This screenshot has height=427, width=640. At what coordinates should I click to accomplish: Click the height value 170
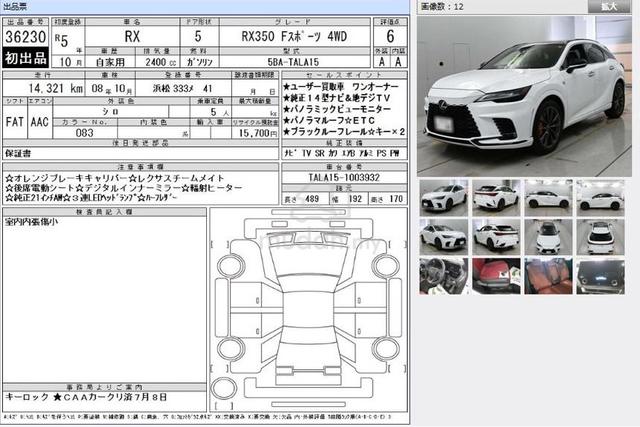(x=396, y=199)
